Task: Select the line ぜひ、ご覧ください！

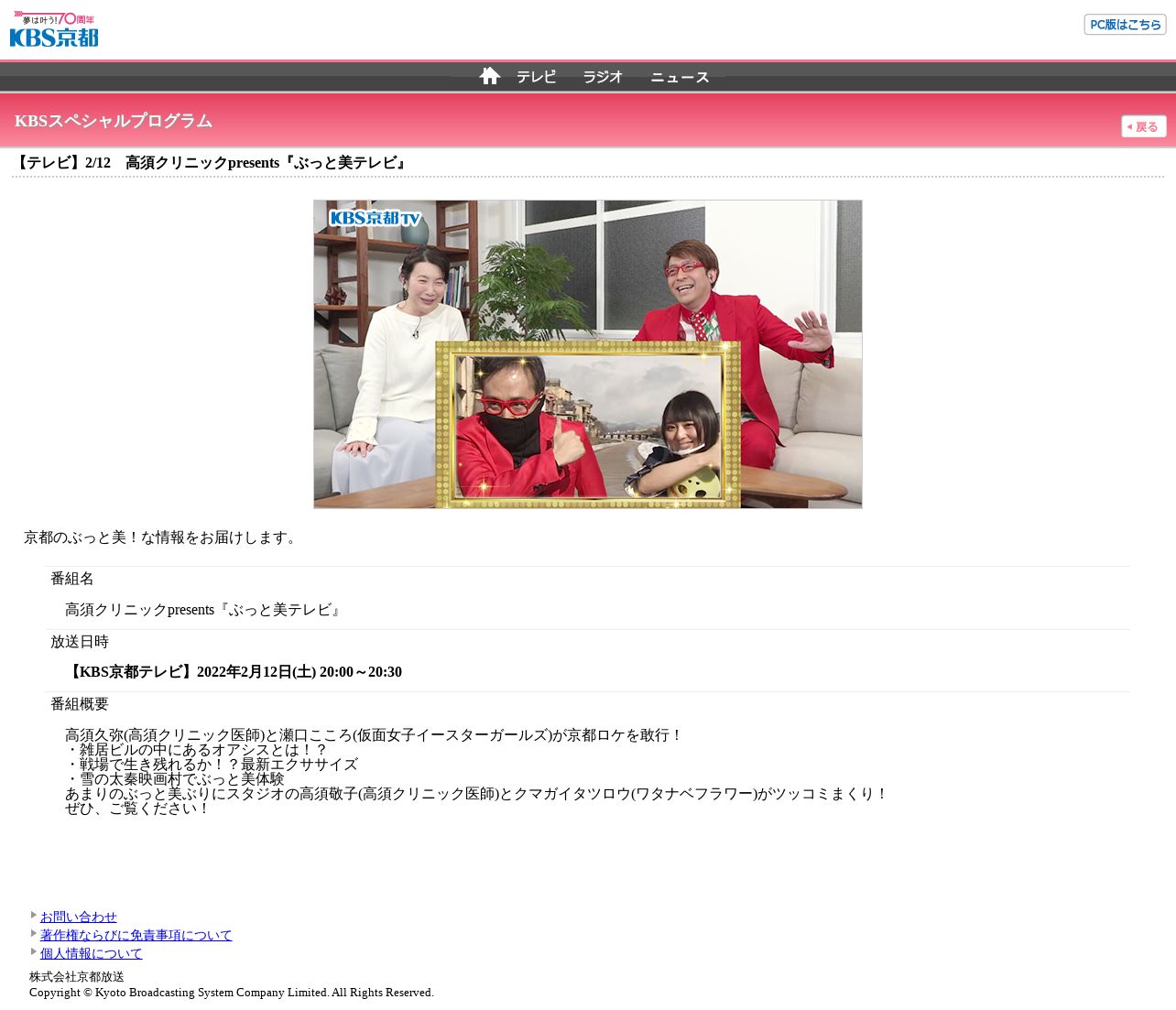Action: [x=138, y=809]
